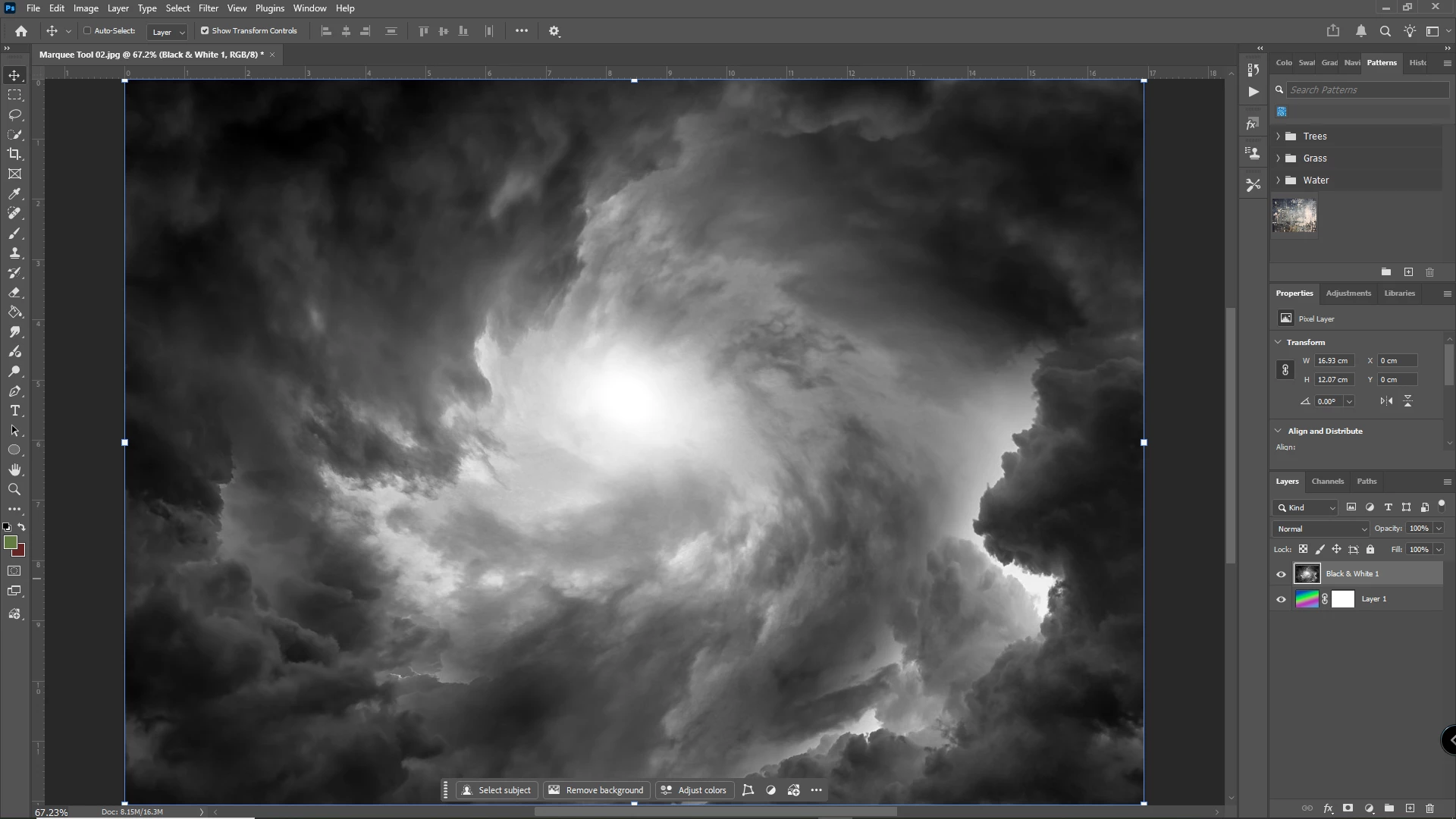
Task: Select the Crop tool
Action: point(14,154)
